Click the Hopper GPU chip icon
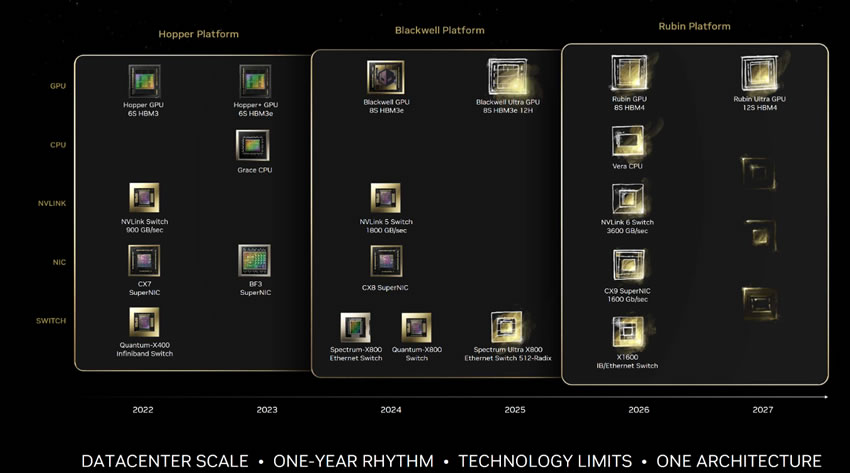Image resolution: width=850 pixels, height=473 pixels. coord(144,81)
